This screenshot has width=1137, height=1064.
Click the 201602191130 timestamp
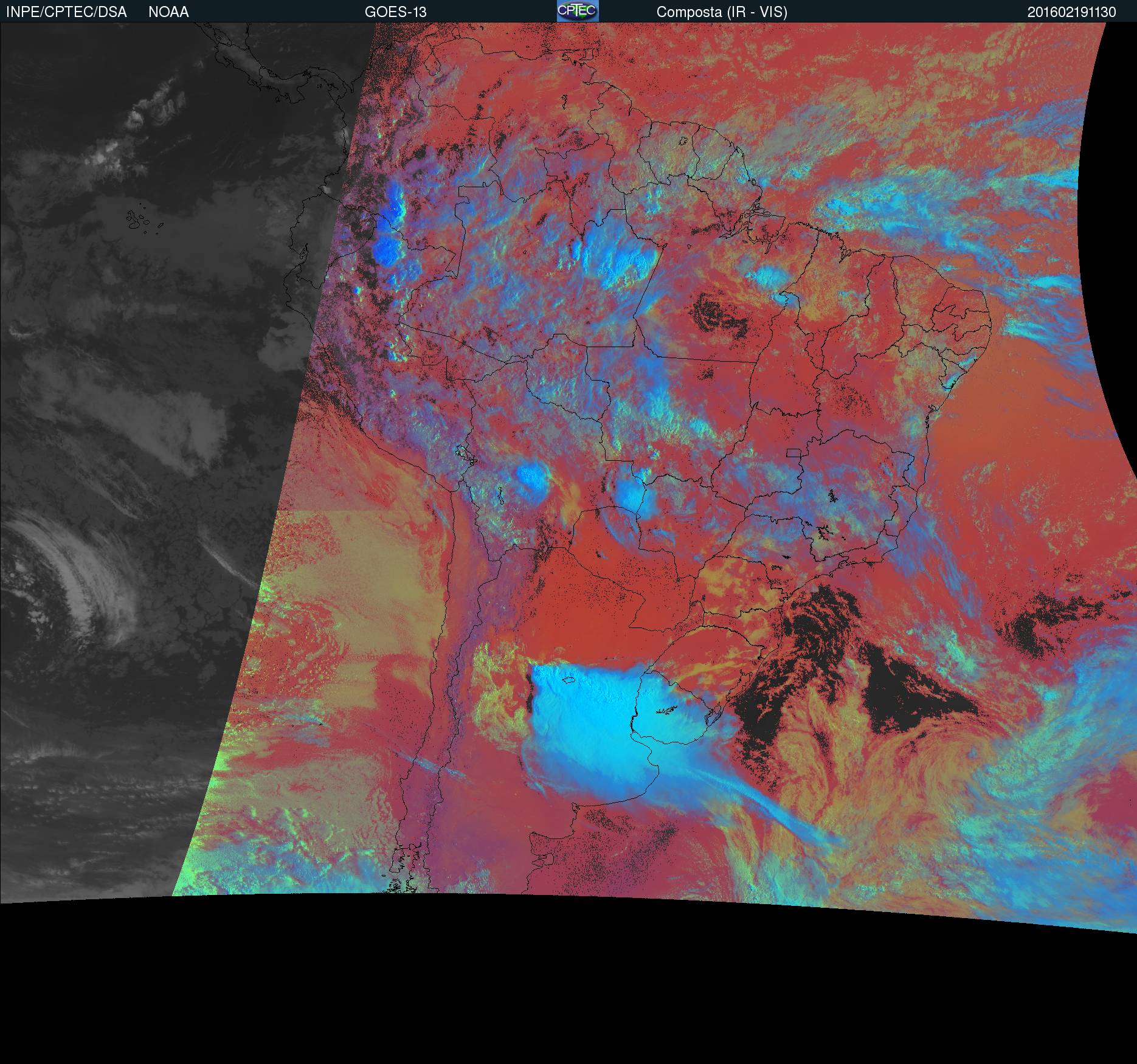(1072, 12)
